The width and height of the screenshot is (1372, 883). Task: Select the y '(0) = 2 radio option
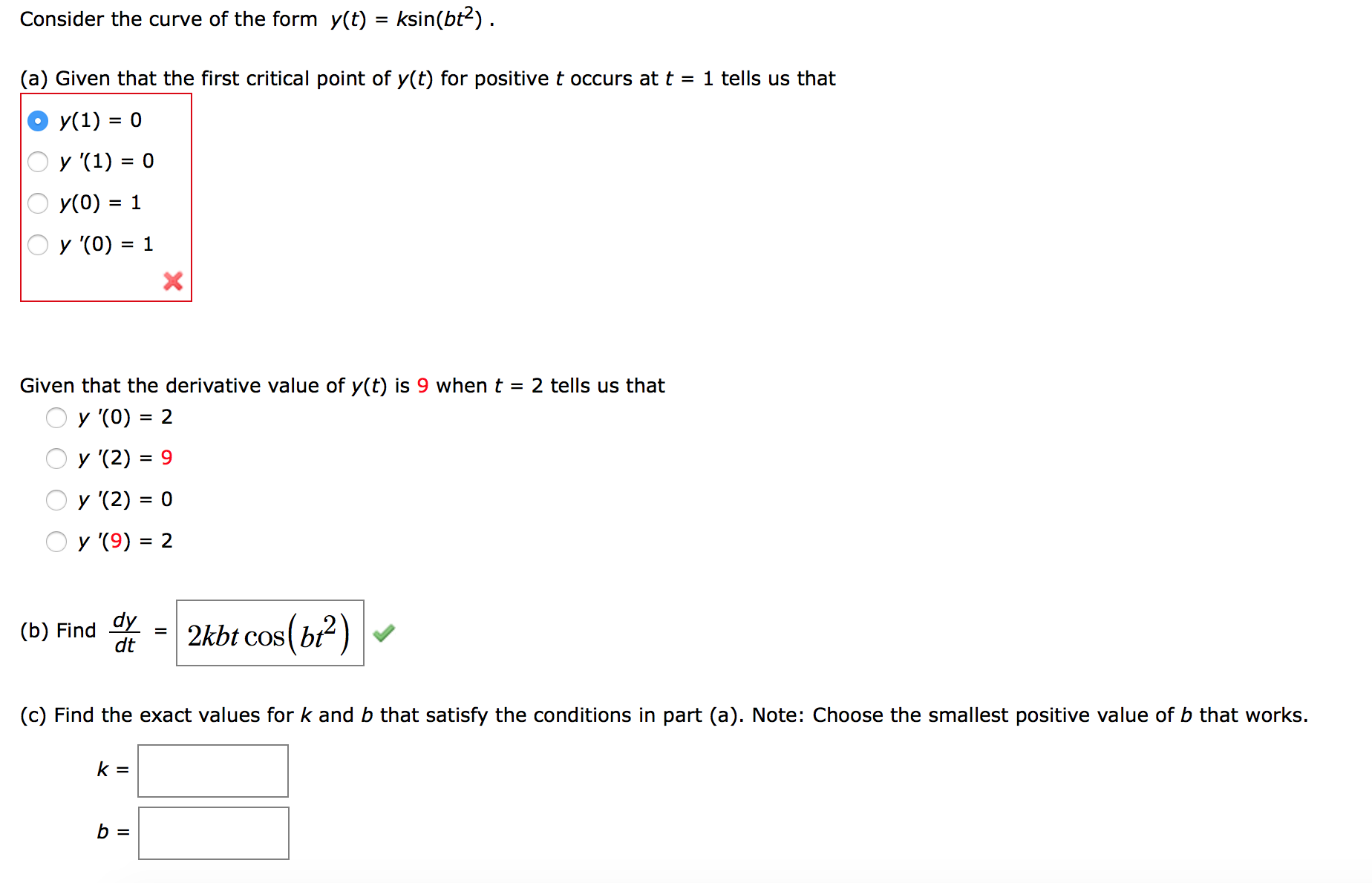pyautogui.click(x=56, y=417)
